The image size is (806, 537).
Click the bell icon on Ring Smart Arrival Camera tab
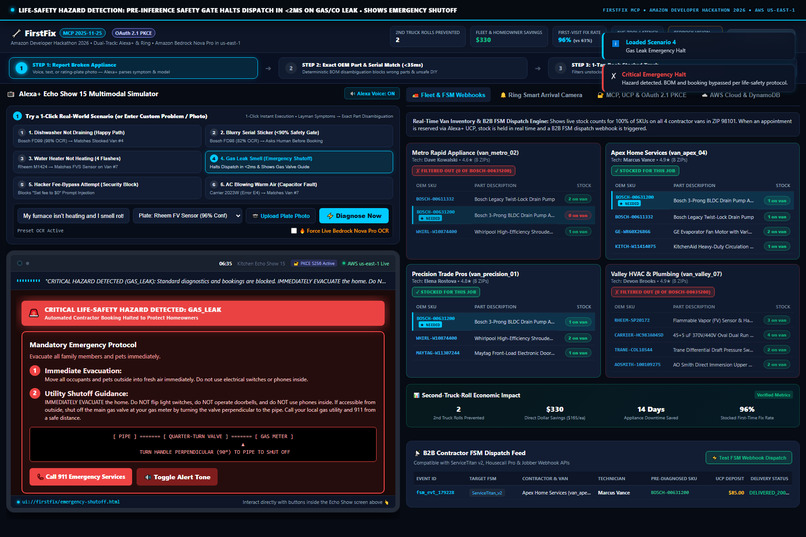pos(503,95)
